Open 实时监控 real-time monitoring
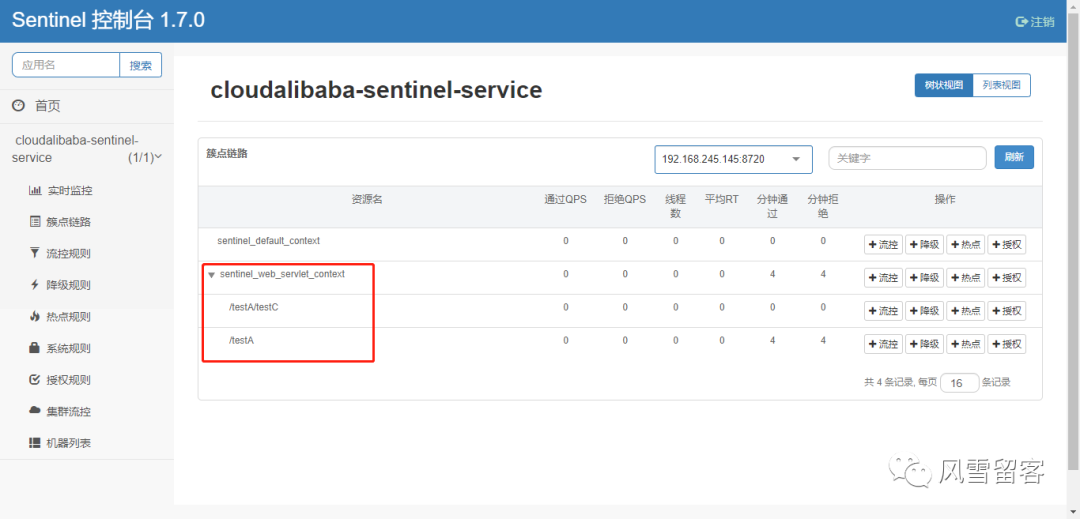This screenshot has height=519, width=1080. click(61, 191)
